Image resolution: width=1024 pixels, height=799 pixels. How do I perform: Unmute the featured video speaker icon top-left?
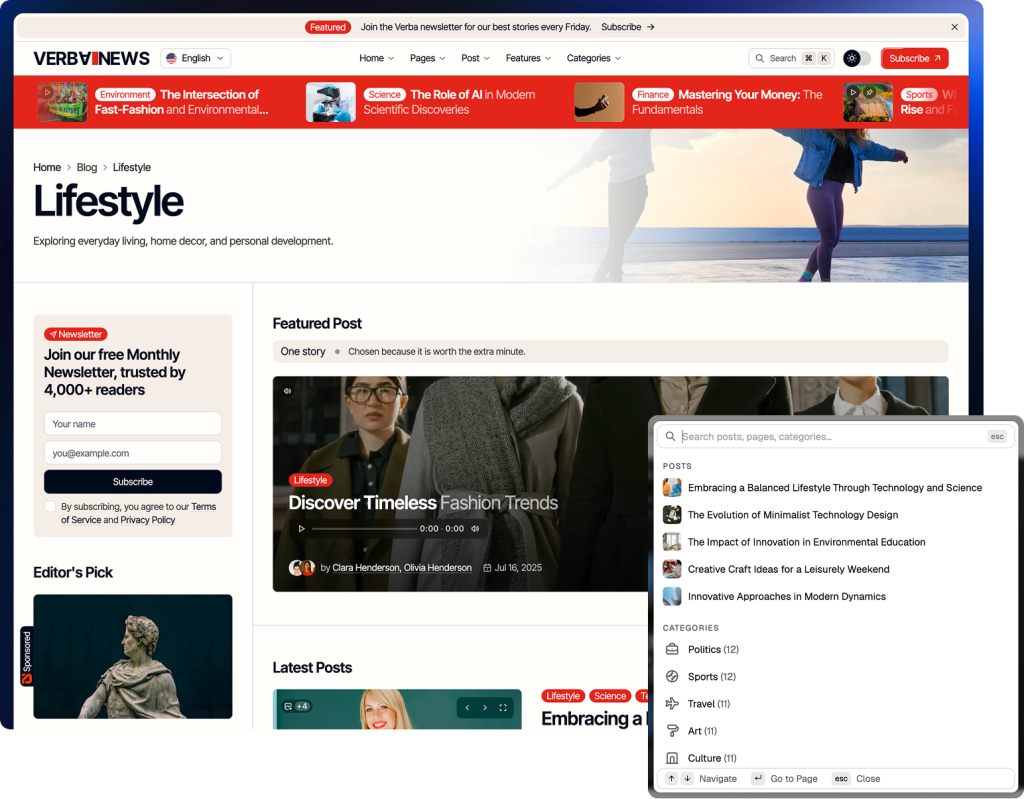[x=287, y=391]
